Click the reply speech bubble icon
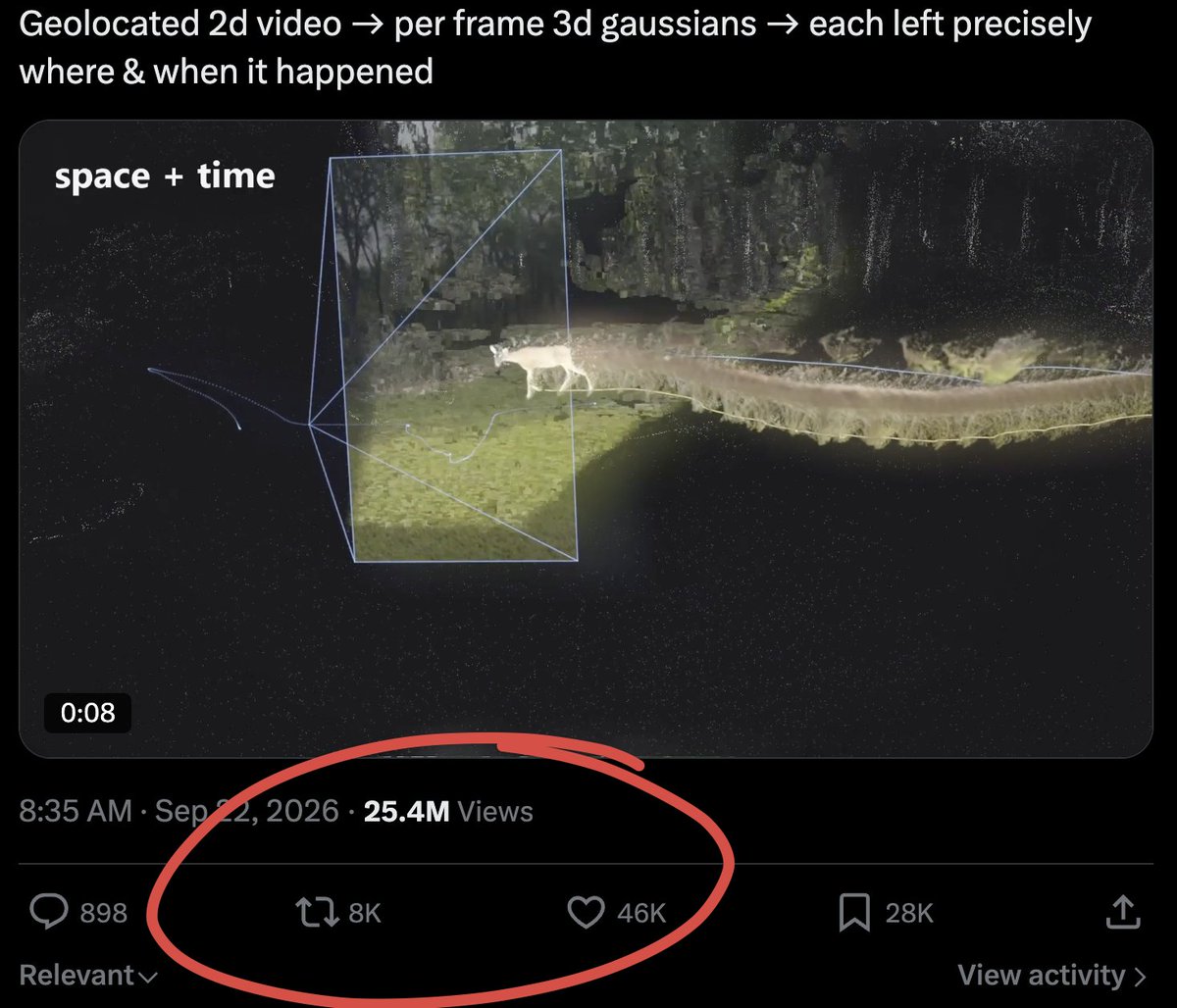The height and width of the screenshot is (1008, 1177). pyautogui.click(x=49, y=913)
